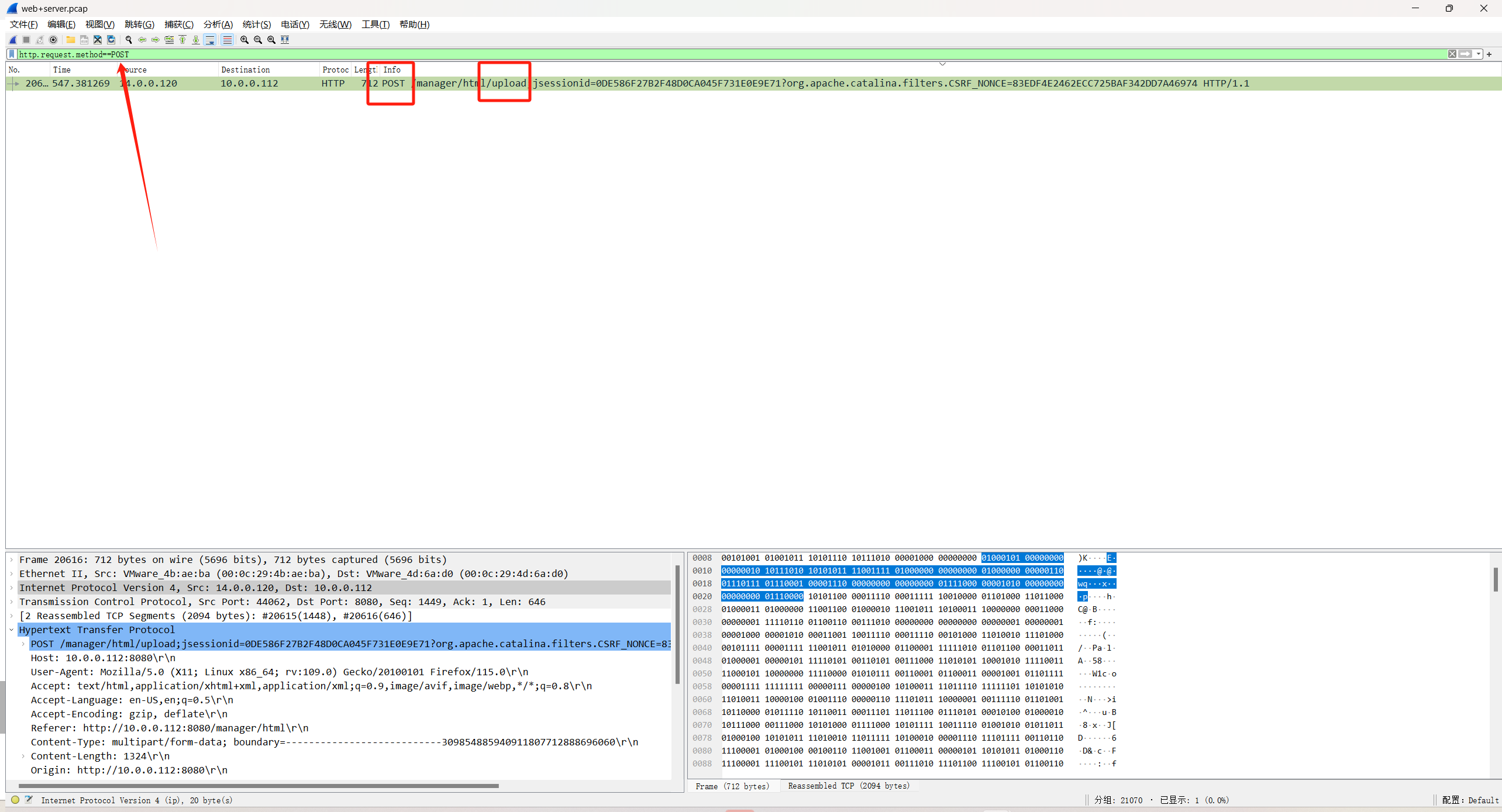Click the Find packet magnifier icon
The width and height of the screenshot is (1502, 812).
point(129,40)
